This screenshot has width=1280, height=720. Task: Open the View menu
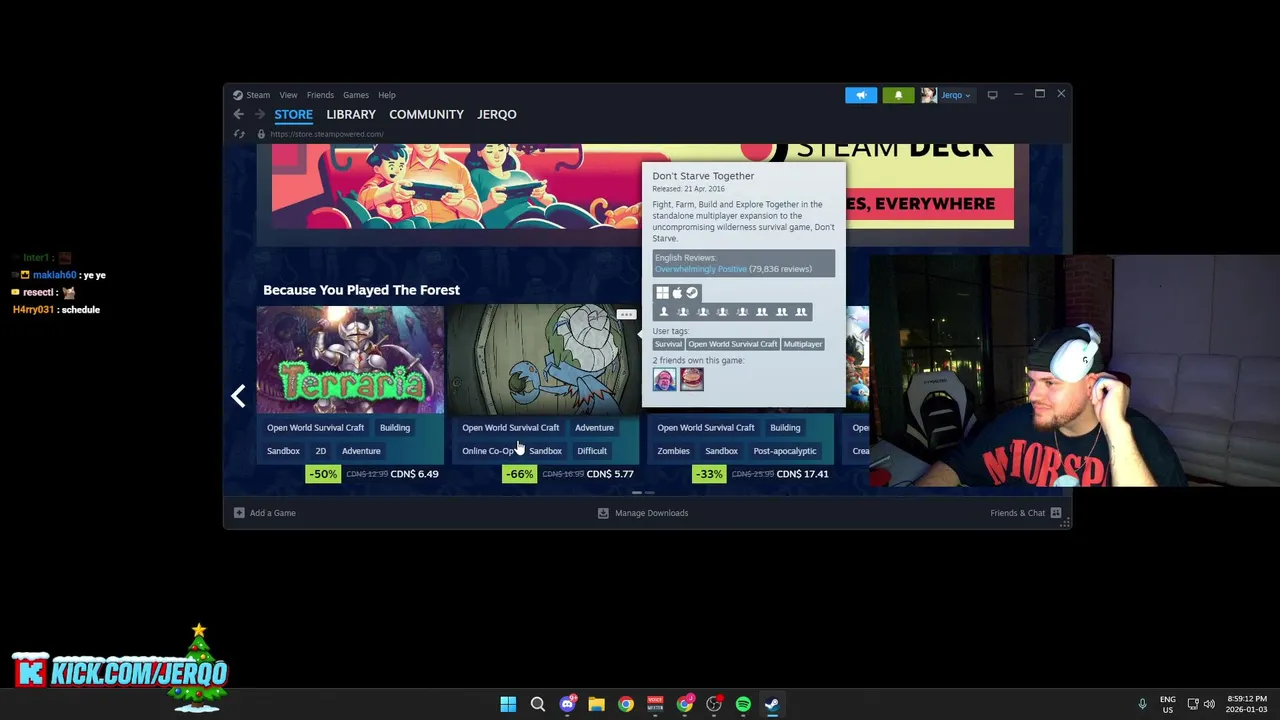click(288, 95)
